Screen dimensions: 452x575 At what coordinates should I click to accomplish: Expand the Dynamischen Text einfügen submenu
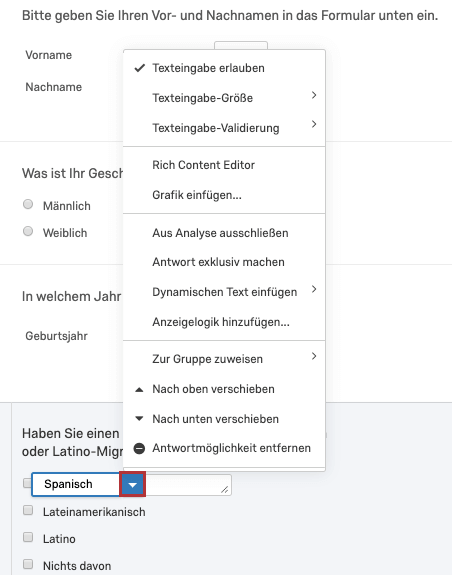tap(314, 289)
